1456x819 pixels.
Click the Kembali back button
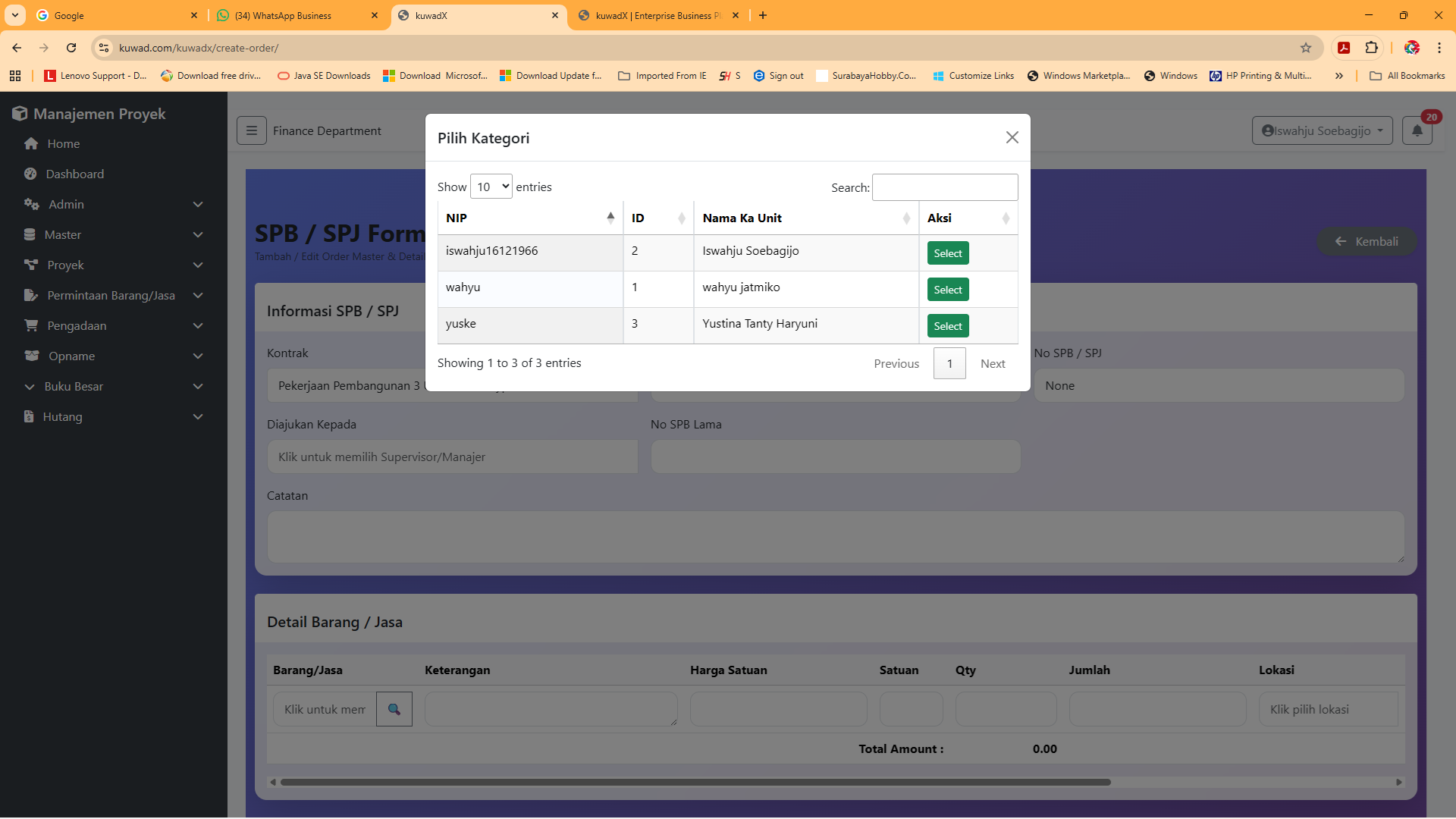[x=1367, y=241]
